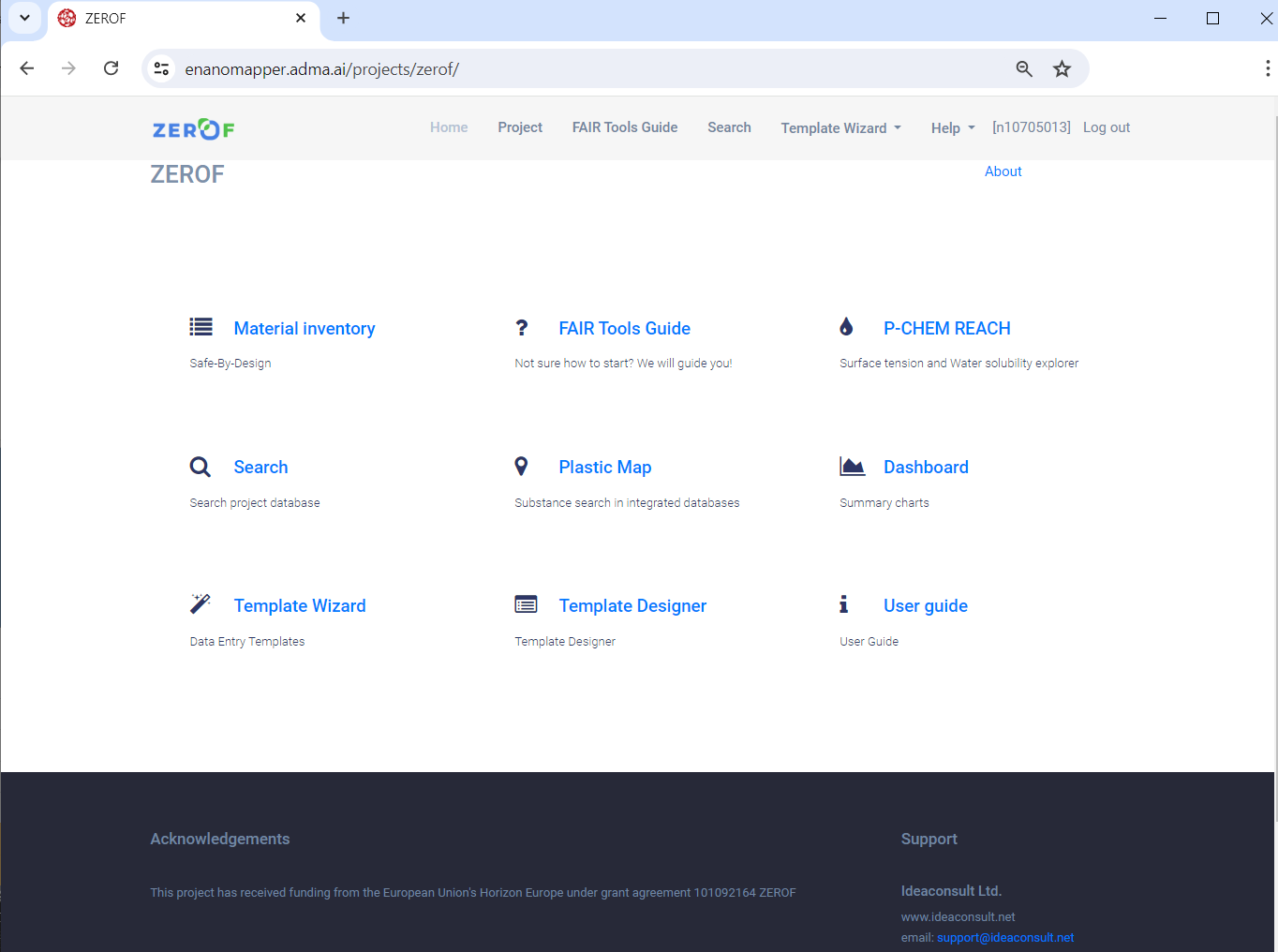Bookmark this page with the star icon
This screenshot has height=952, width=1278.
click(x=1062, y=68)
